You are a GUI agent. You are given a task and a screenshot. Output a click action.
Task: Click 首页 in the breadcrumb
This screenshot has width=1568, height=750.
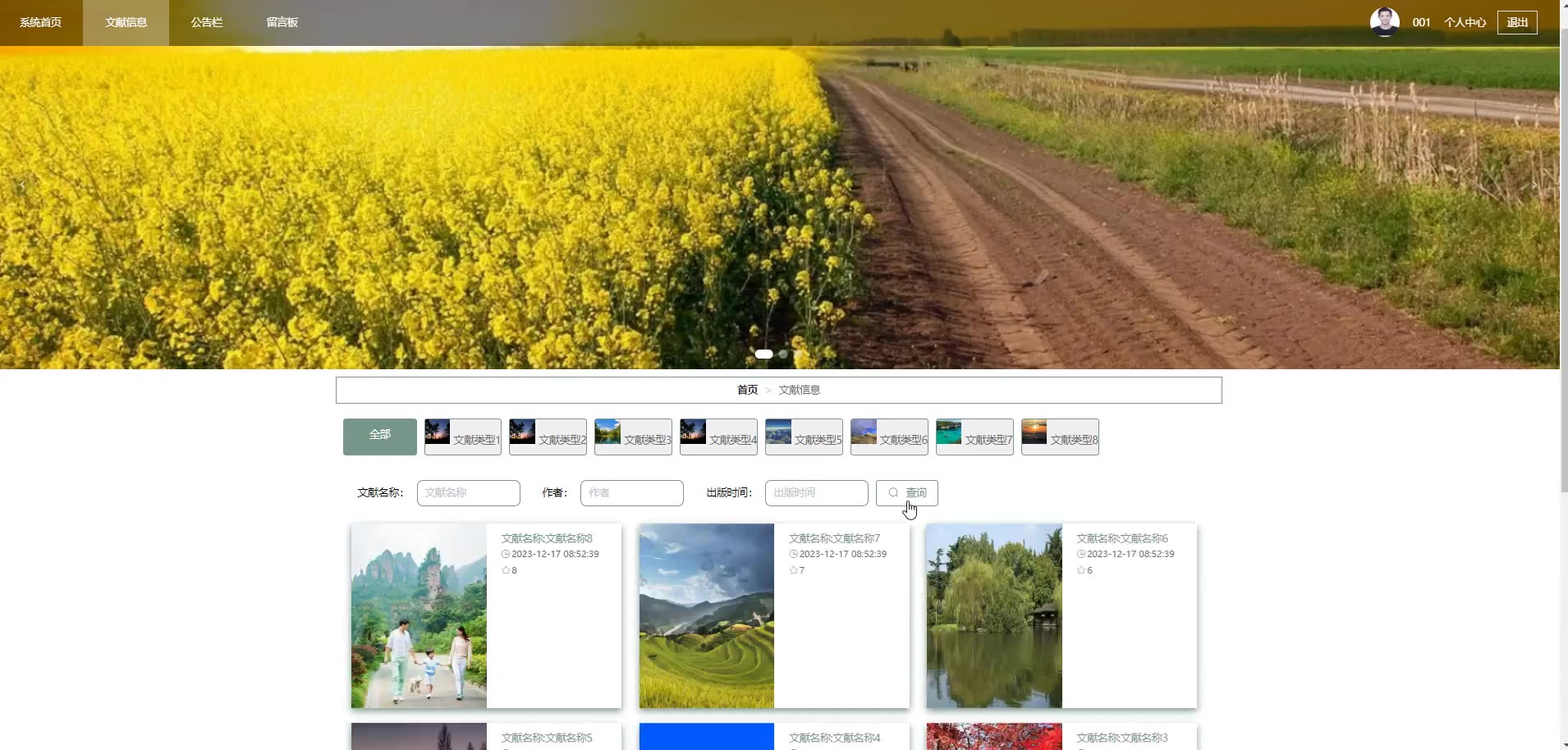coord(747,390)
